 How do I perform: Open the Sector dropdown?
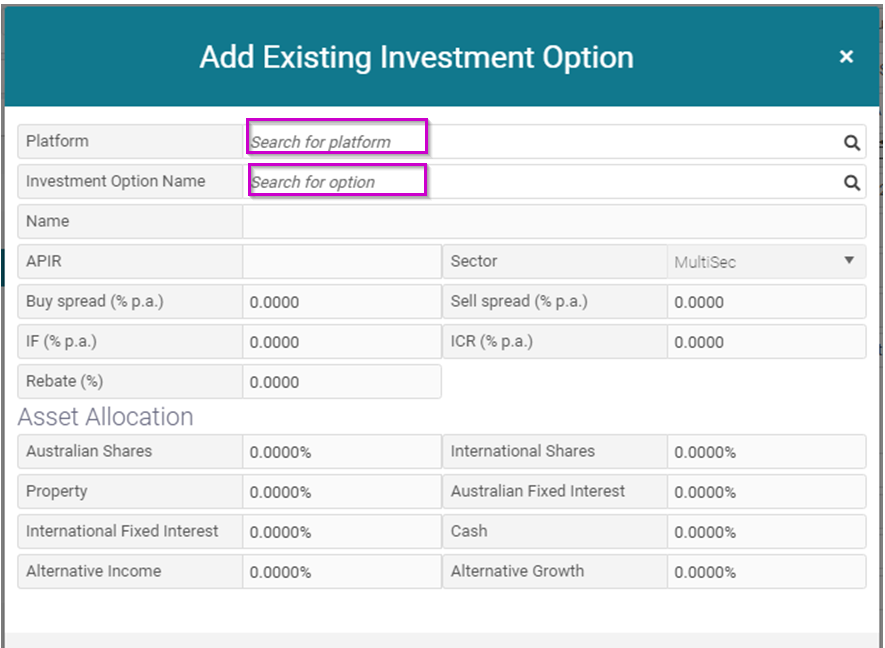[765, 262]
